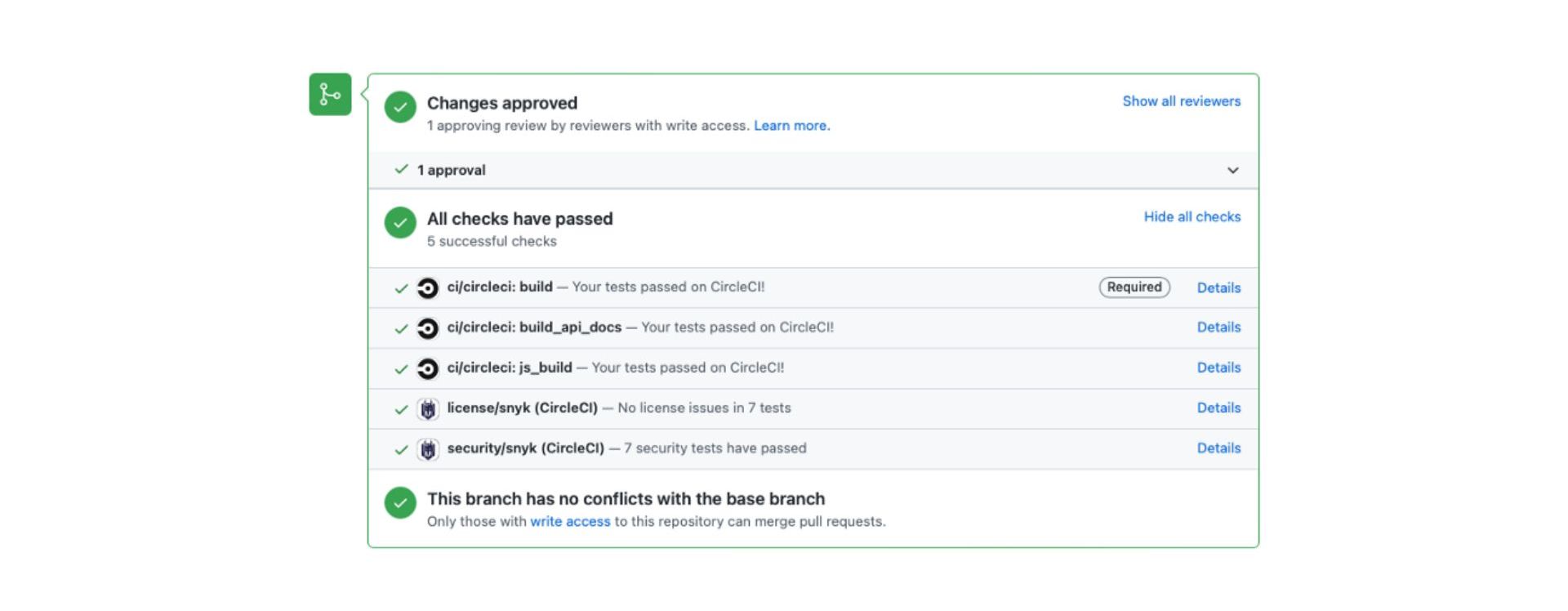The image size is (1568, 611).
Task: Click the Required badge on build check
Action: 1134,287
